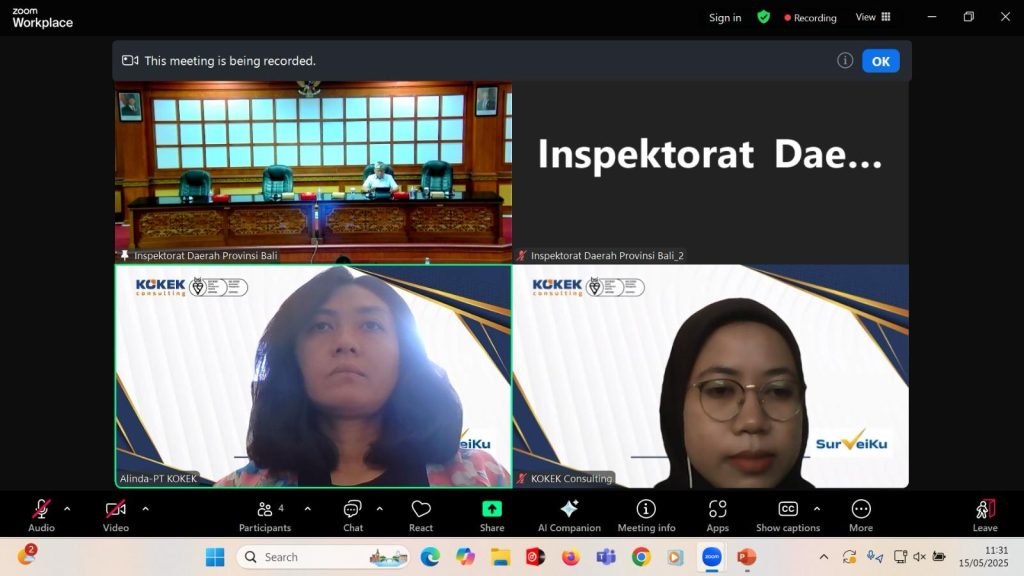Open the Chat panel

[353, 515]
